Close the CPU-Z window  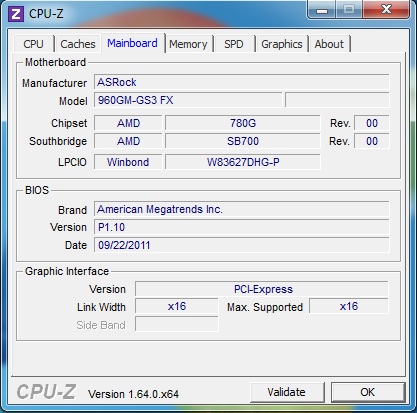coord(386,9)
